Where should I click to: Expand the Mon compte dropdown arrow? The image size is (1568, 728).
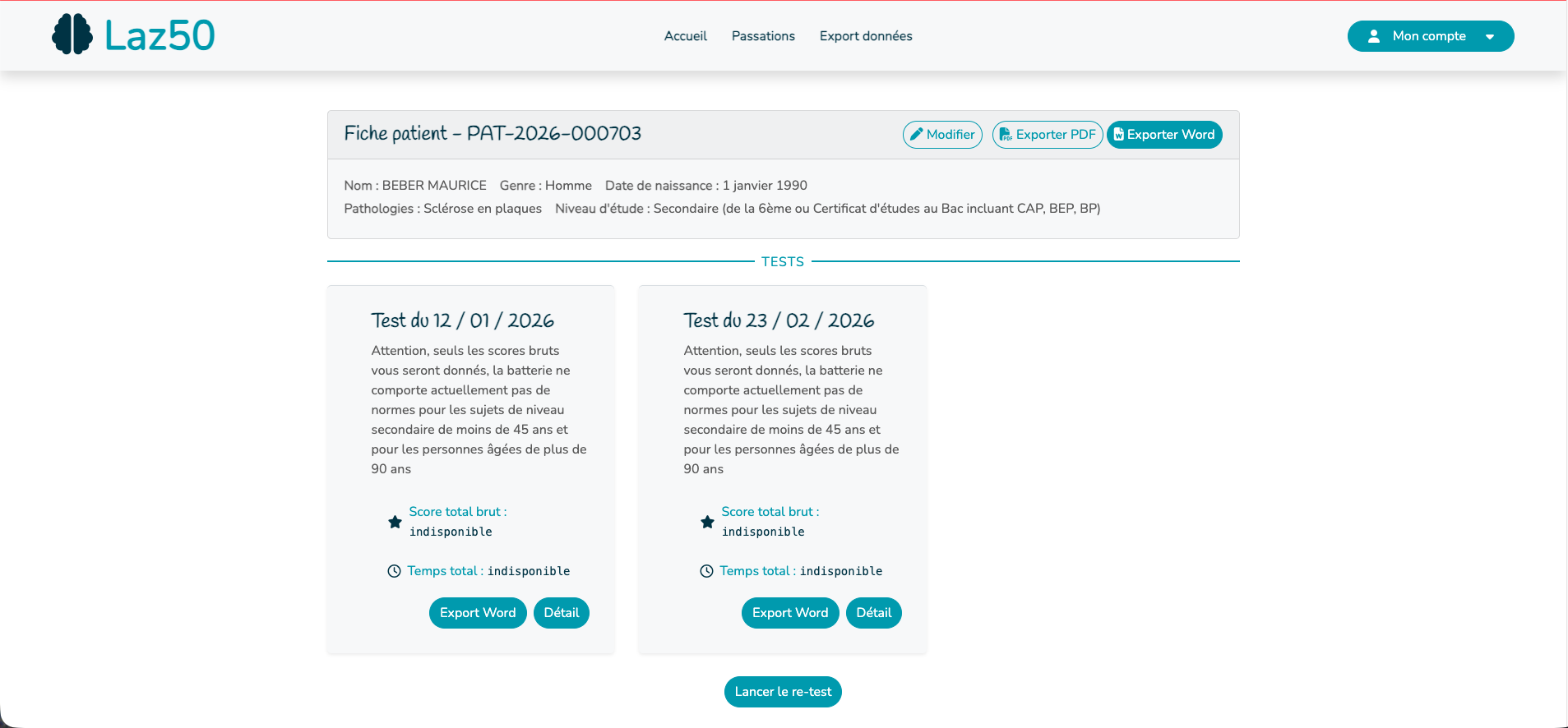pyautogui.click(x=1490, y=37)
